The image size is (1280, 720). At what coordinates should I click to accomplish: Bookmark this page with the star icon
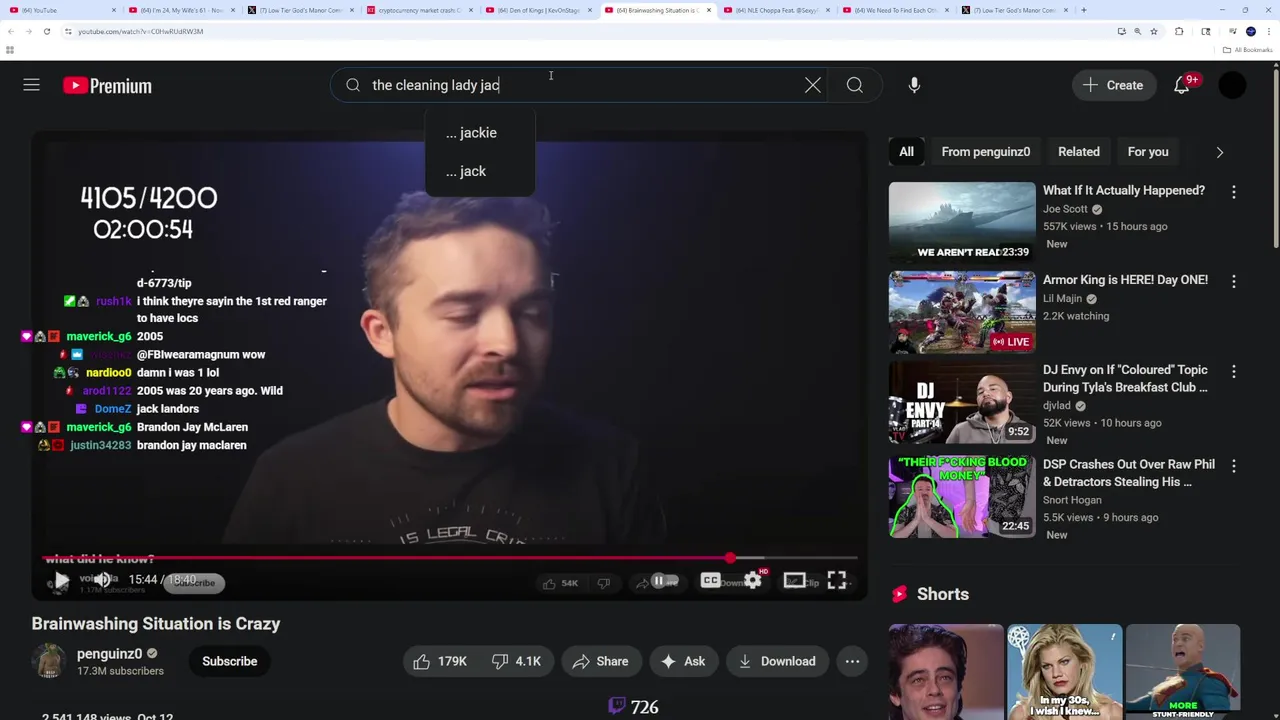click(x=1154, y=31)
